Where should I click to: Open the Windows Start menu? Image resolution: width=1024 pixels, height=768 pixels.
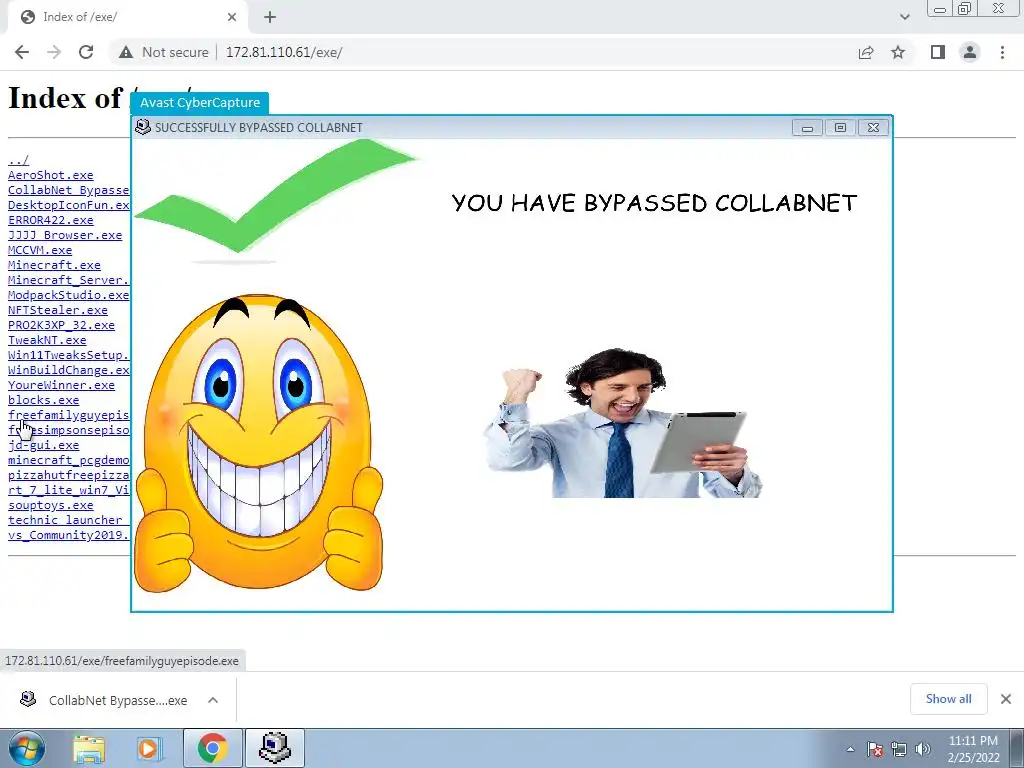click(26, 748)
